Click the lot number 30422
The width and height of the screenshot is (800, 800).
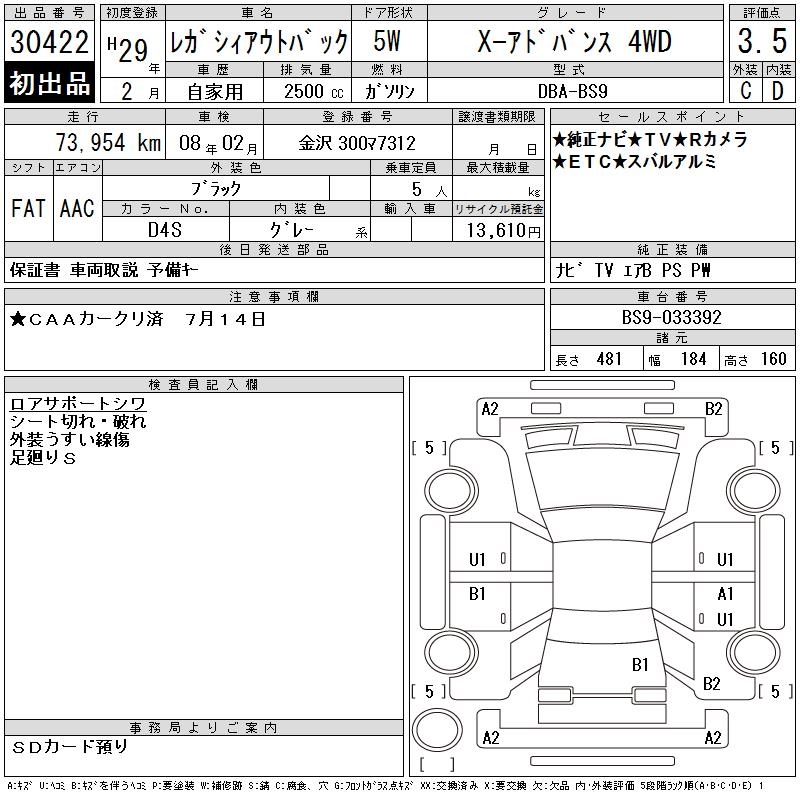49,42
